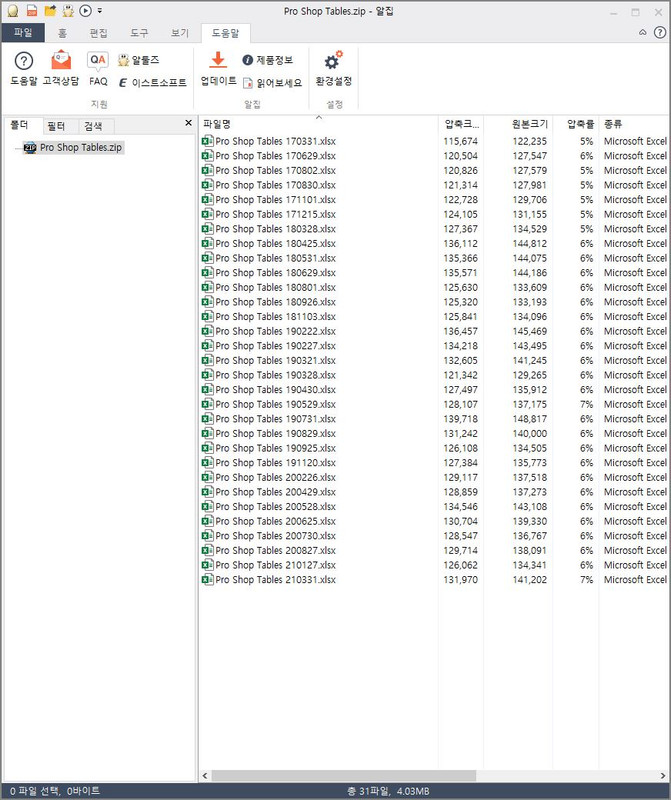671x800 pixels.
Task: Select the 도움말 ribbon tab
Action: 226,33
